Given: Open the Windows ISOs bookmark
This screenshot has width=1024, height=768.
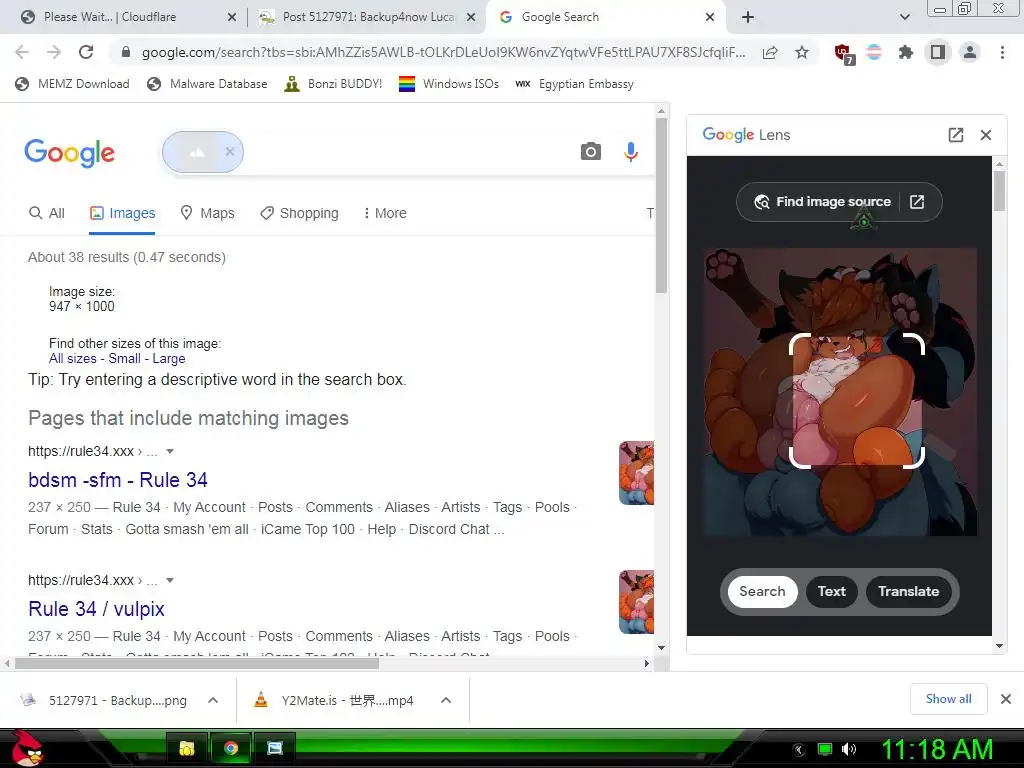Looking at the screenshot, I should tap(449, 84).
